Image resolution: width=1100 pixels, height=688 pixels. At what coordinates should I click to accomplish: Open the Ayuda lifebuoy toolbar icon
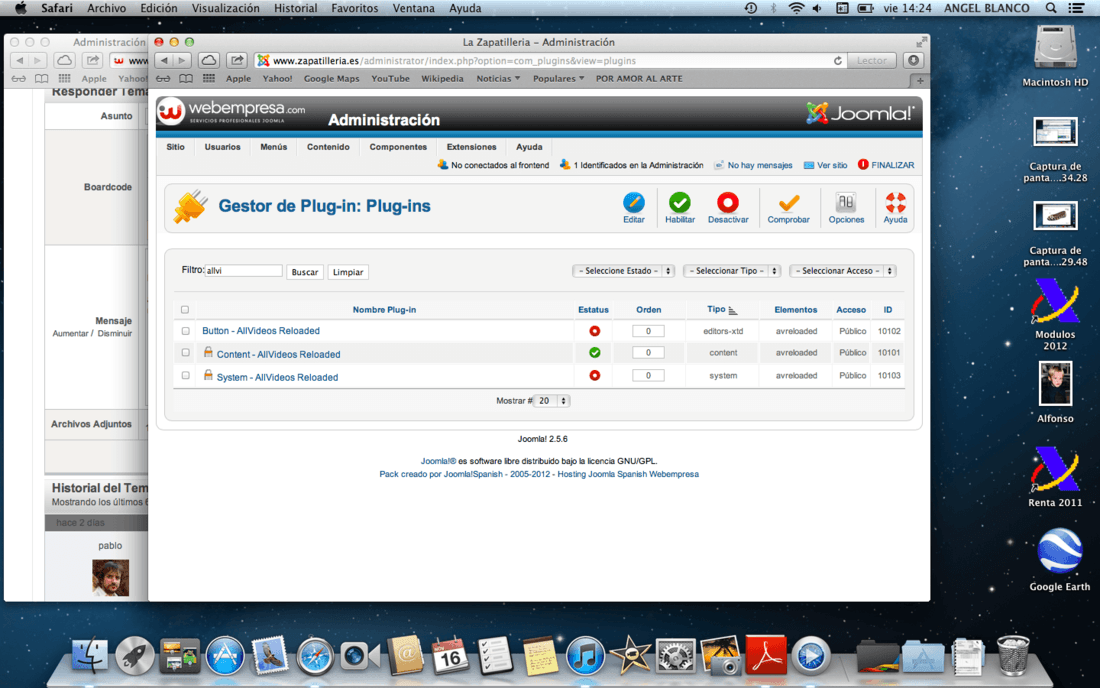click(x=895, y=203)
